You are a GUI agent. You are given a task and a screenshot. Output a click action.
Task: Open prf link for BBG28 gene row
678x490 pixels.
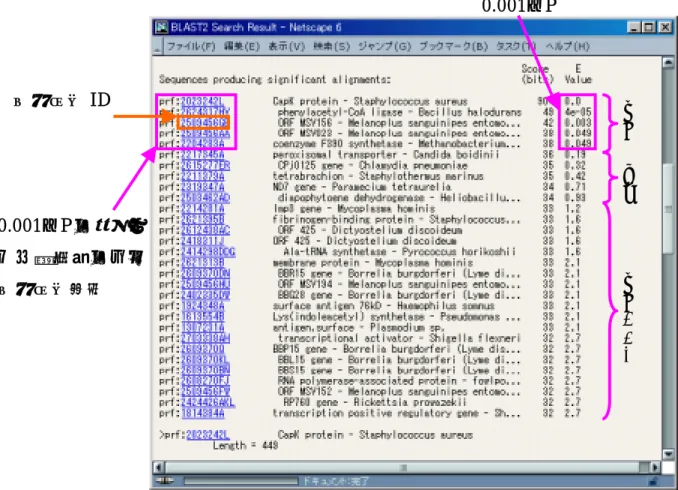[x=205, y=295]
